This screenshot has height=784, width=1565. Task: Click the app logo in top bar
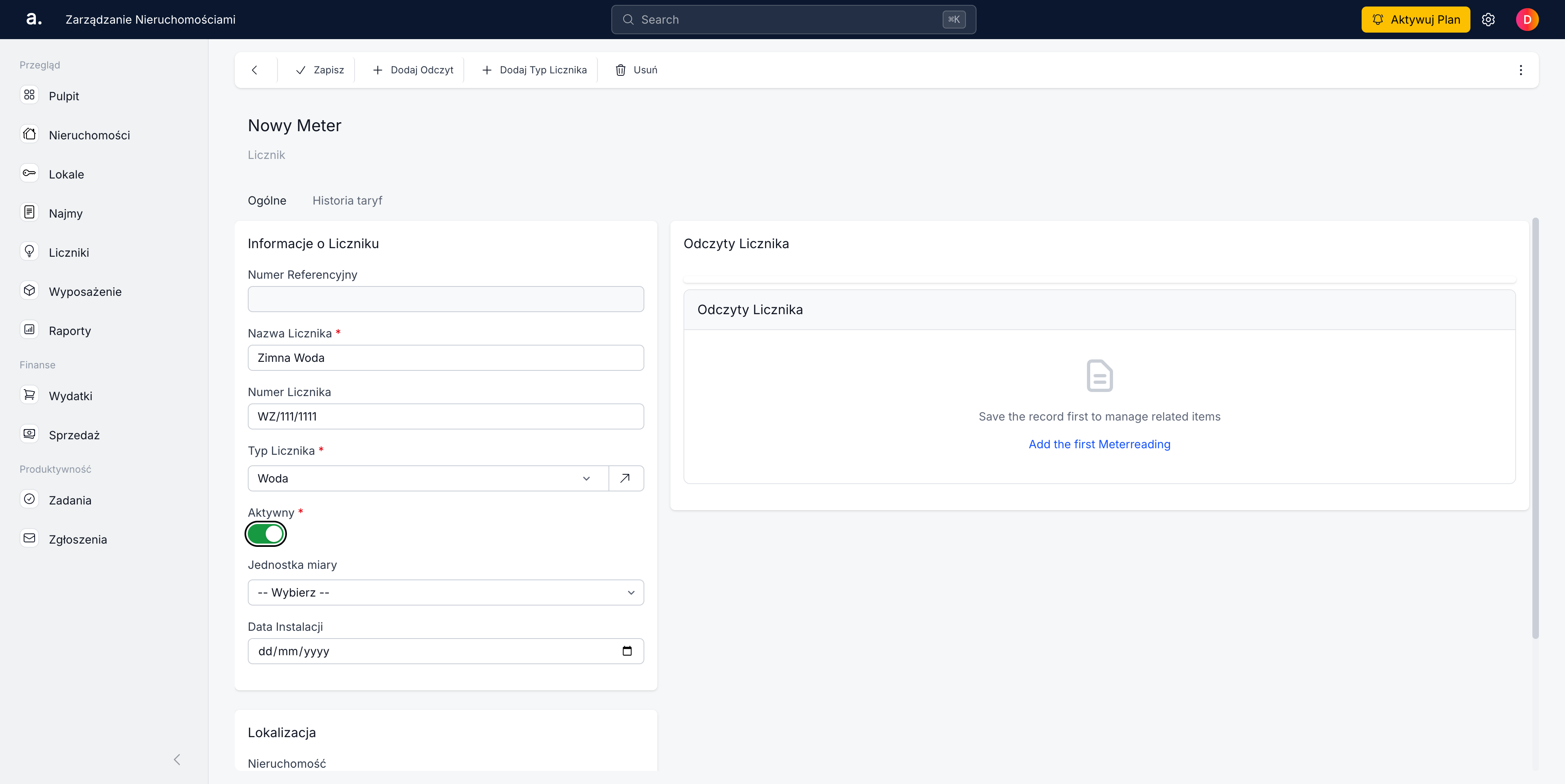pos(34,19)
